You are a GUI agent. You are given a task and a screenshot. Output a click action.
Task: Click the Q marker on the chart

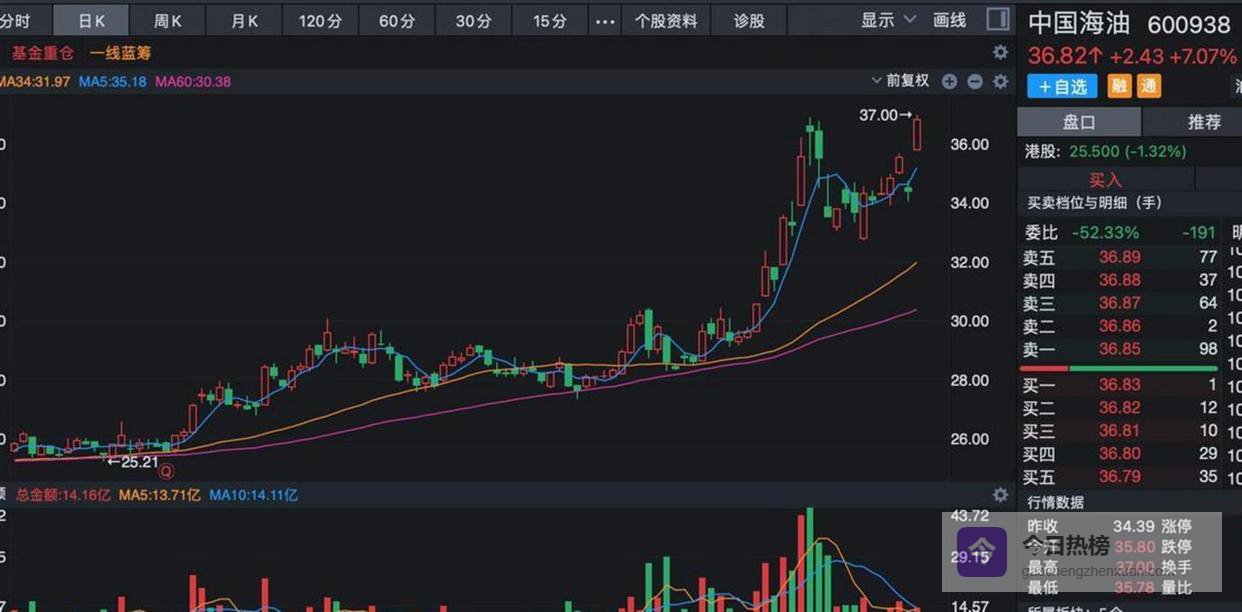click(167, 471)
